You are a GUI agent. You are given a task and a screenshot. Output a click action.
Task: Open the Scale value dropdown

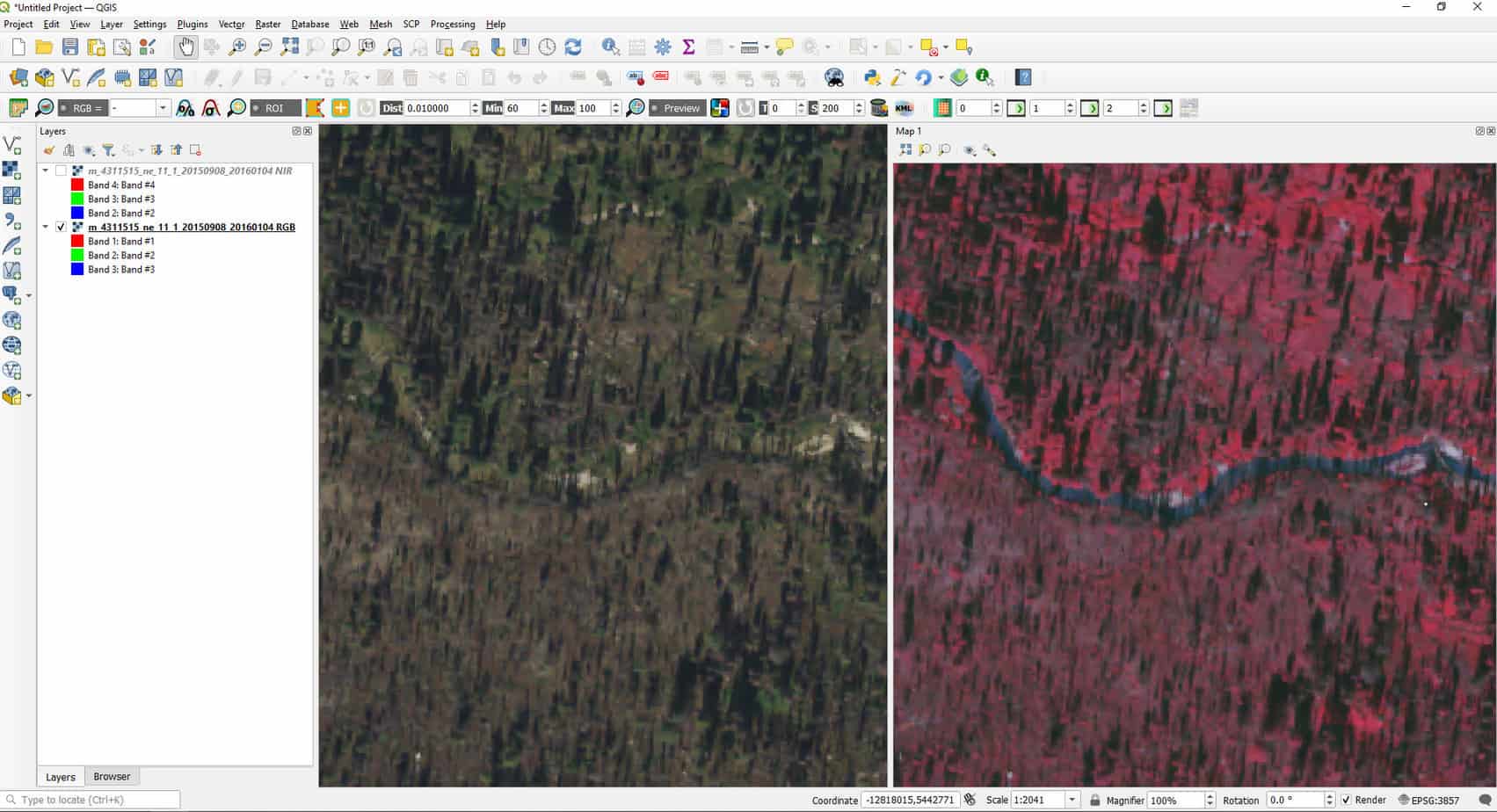coord(1072,800)
